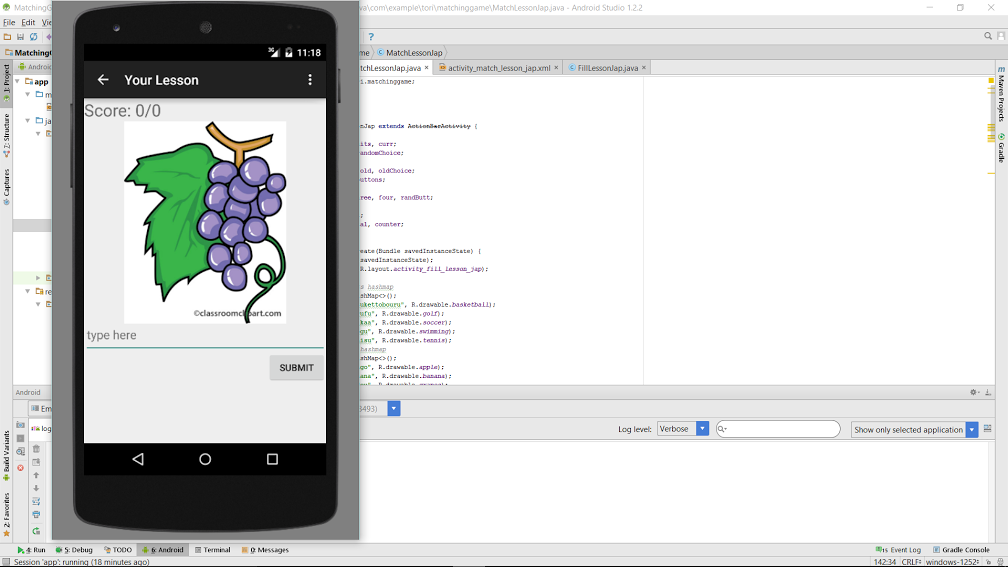This screenshot has height=567, width=1008.
Task: Click the up arrow icon in logcat toolbar
Action: (x=36, y=476)
